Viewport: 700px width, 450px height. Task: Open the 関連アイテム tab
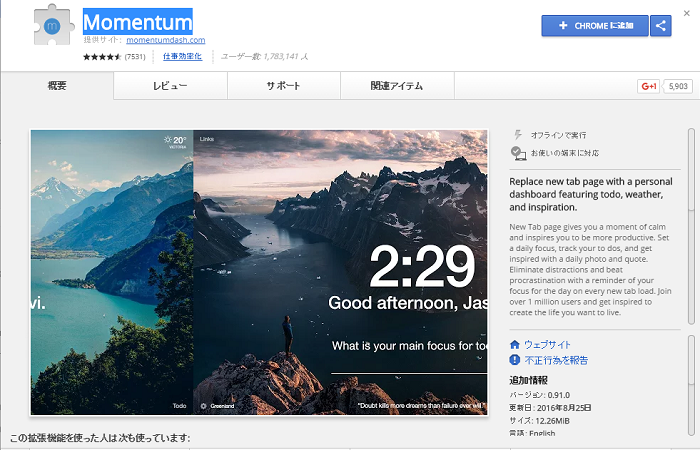coord(397,85)
